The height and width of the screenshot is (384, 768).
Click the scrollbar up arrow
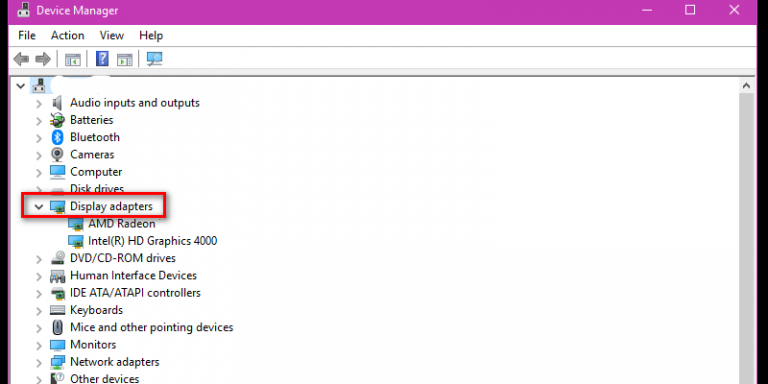746,86
